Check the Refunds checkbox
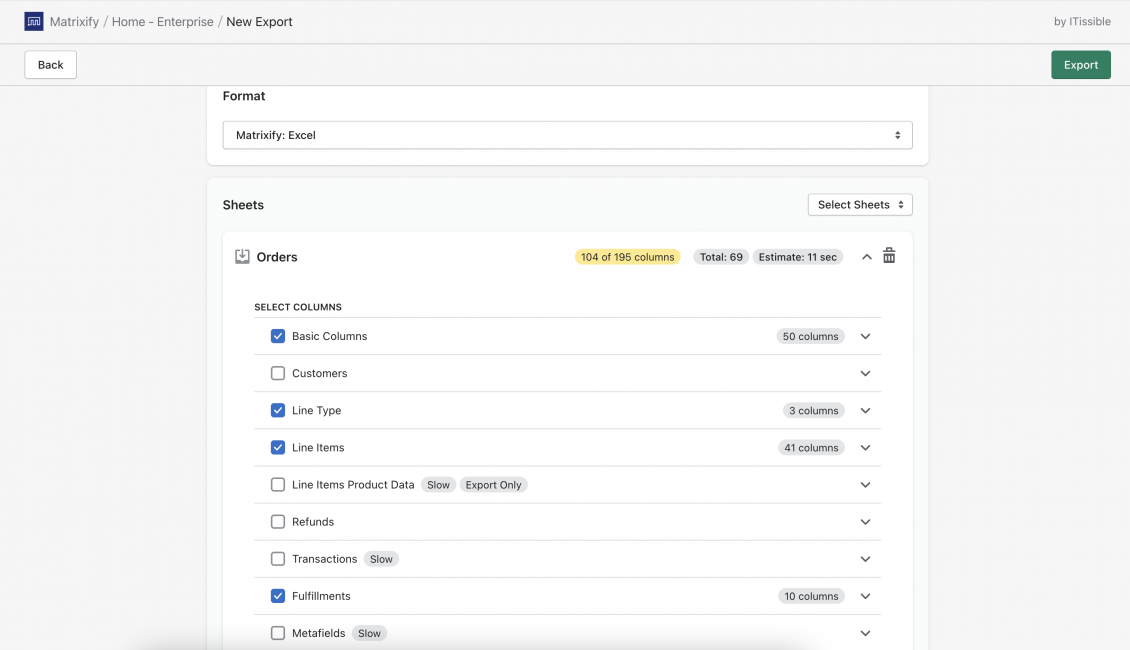The height and width of the screenshot is (650, 1130). (278, 521)
